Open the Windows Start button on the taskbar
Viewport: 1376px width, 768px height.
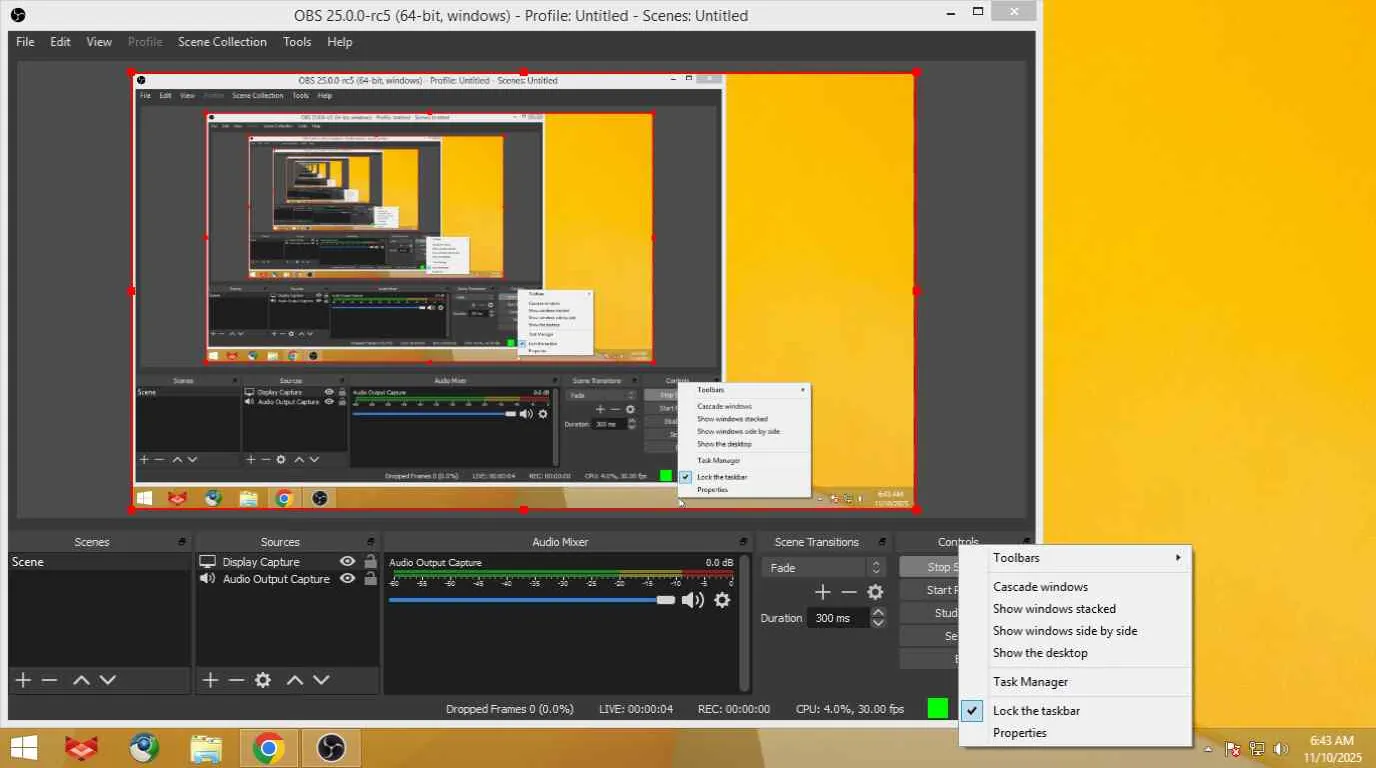point(24,747)
